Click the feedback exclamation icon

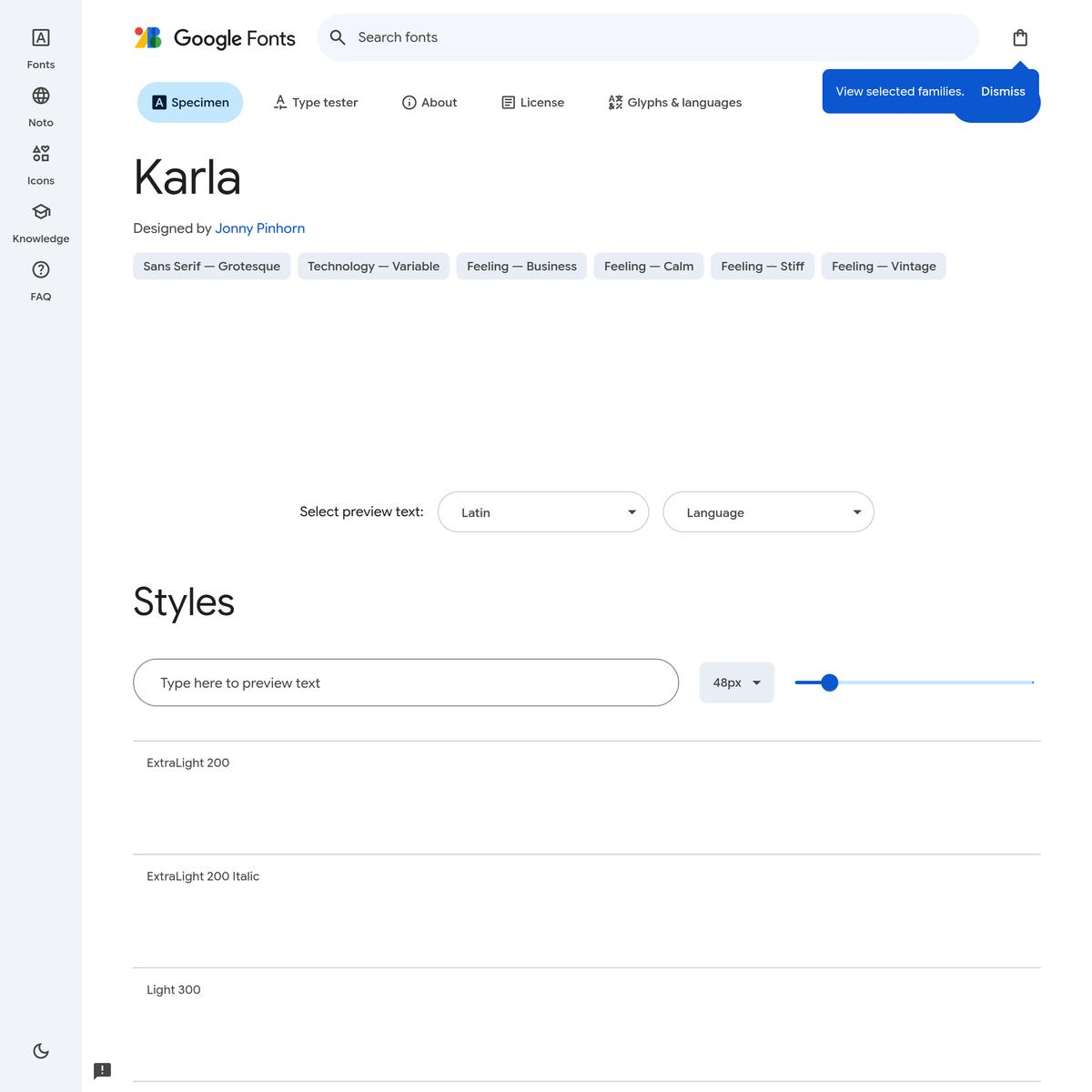tap(103, 1070)
